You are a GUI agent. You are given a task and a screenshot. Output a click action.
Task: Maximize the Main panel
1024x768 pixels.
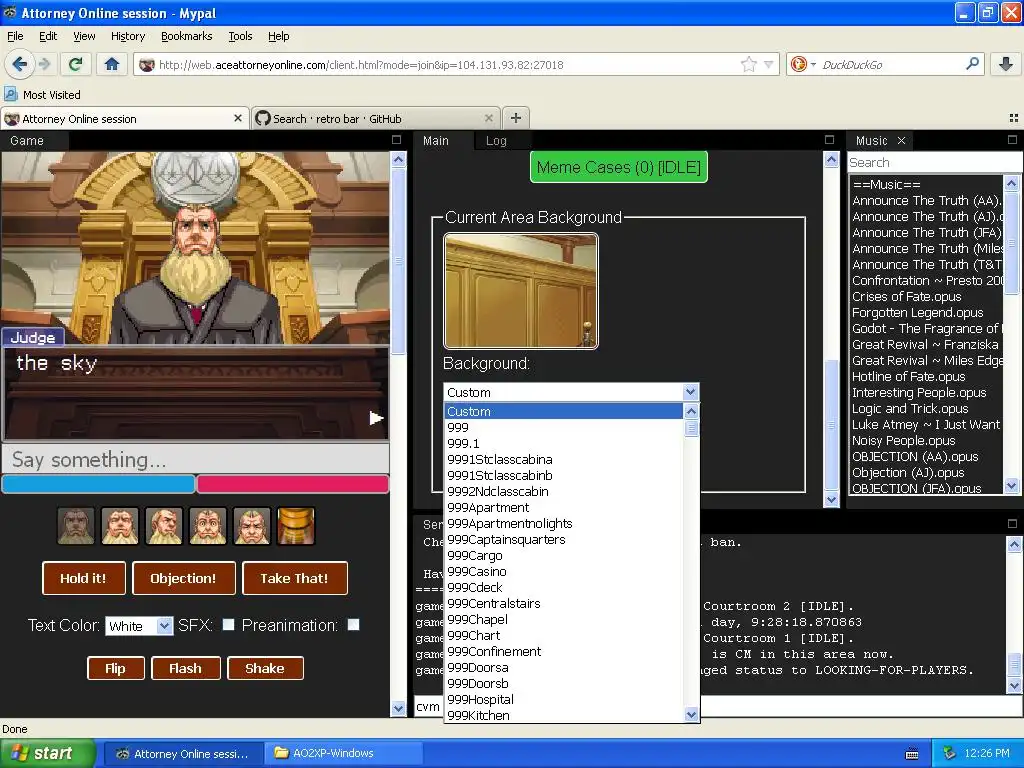point(829,140)
